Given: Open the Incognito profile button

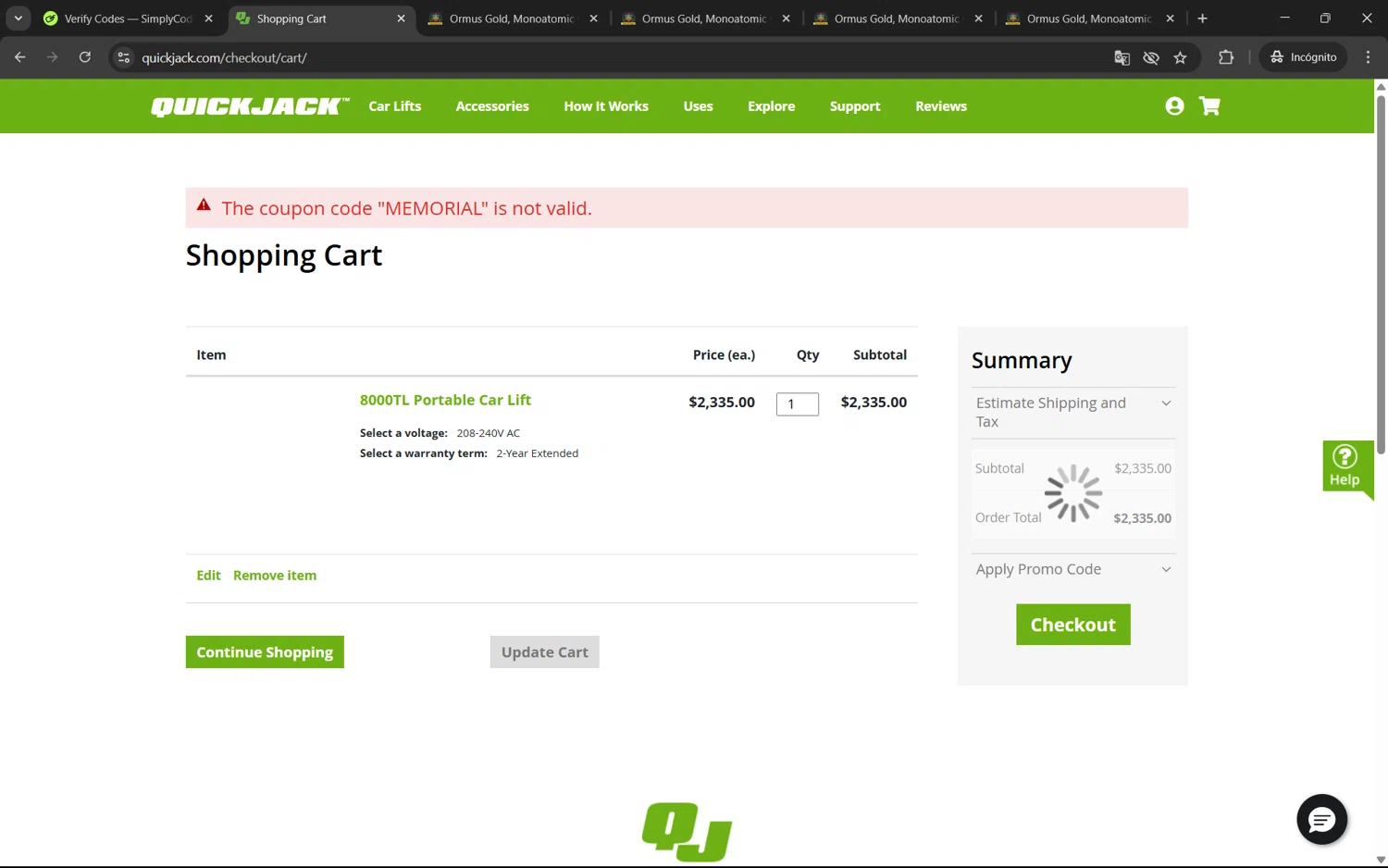Looking at the screenshot, I should [1304, 57].
